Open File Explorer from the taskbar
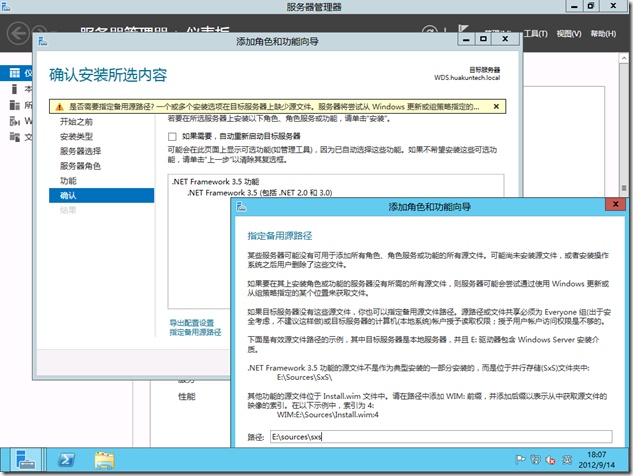This screenshot has width=633, height=476. (x=104, y=460)
